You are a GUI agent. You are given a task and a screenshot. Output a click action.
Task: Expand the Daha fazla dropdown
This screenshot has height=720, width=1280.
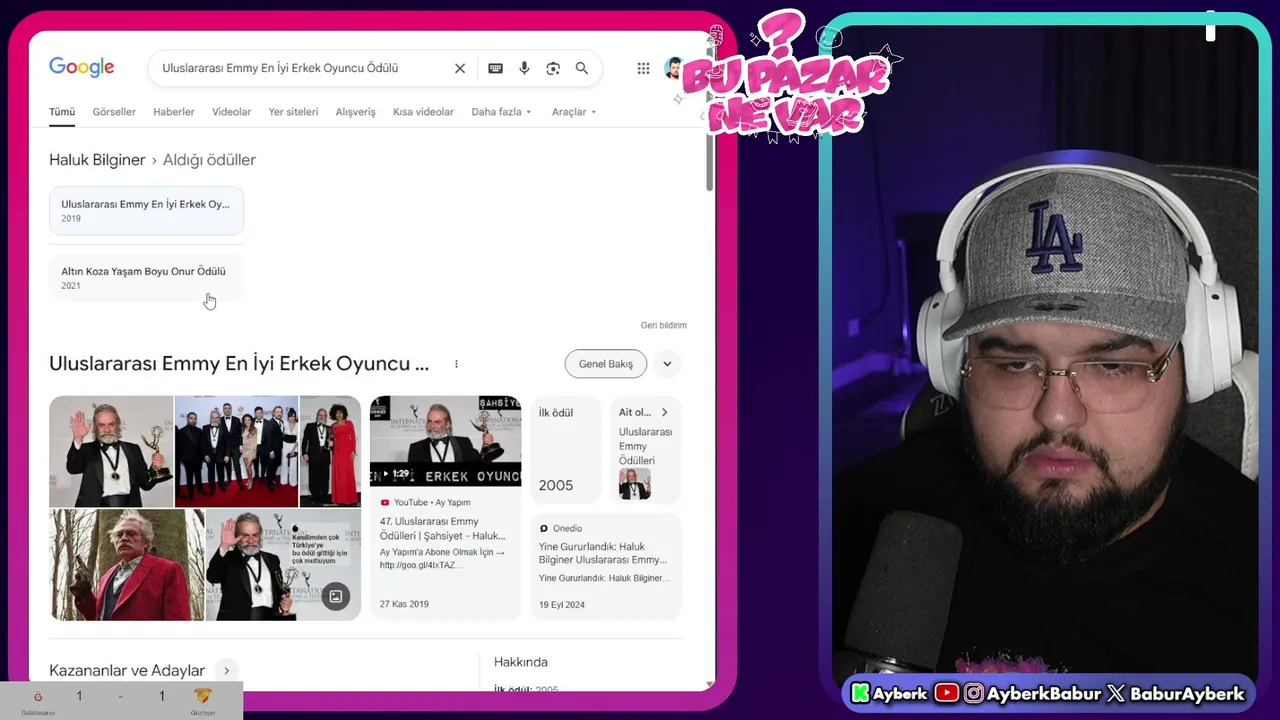(501, 112)
